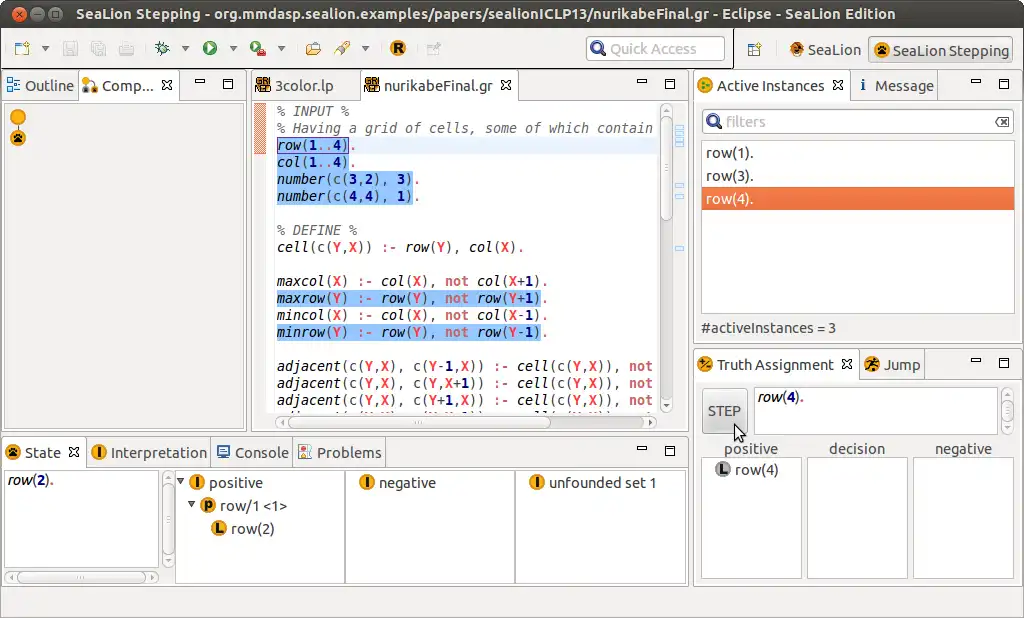Open the Run button dropdown arrow

[233, 48]
